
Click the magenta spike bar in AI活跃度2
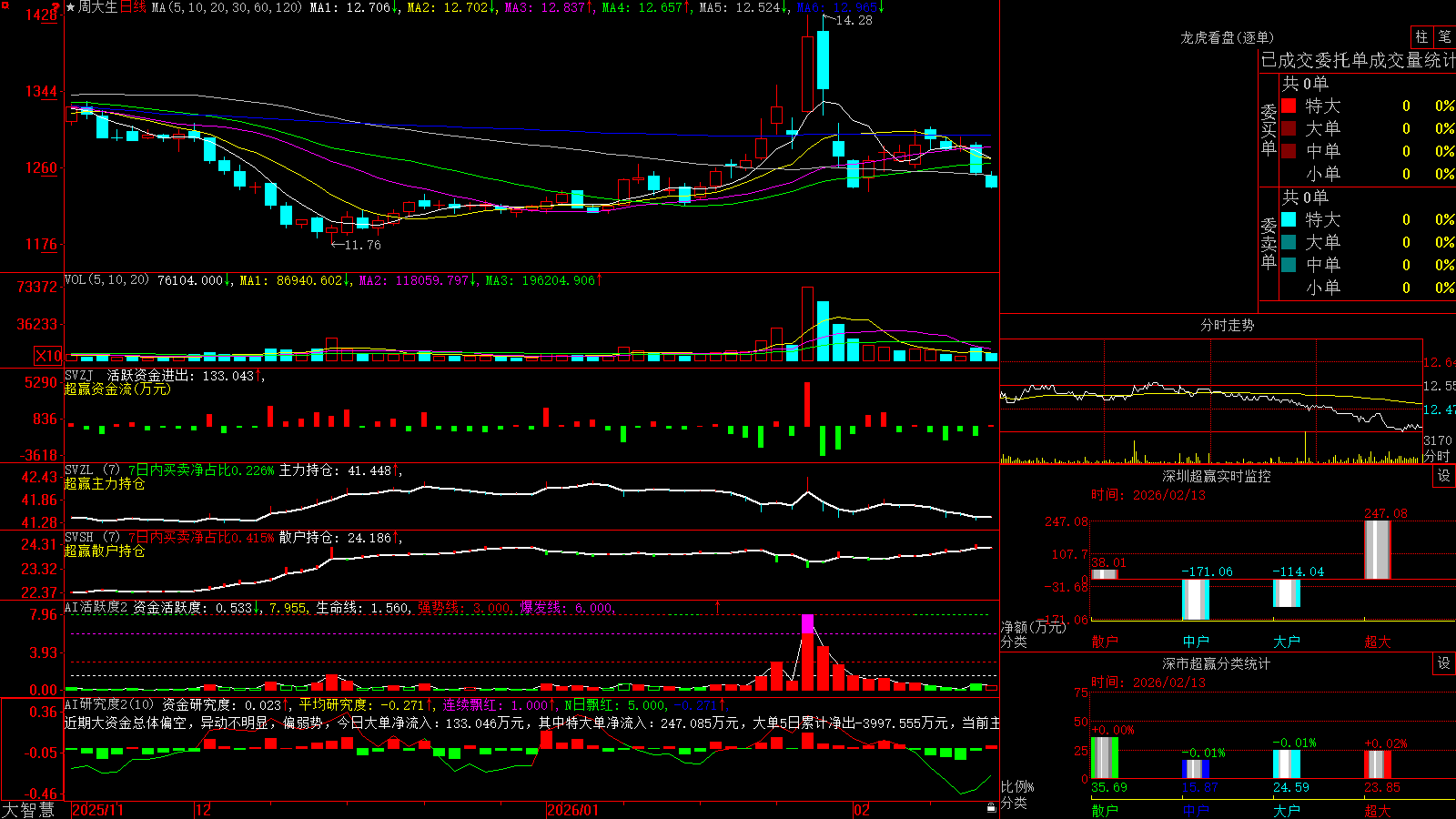807,624
